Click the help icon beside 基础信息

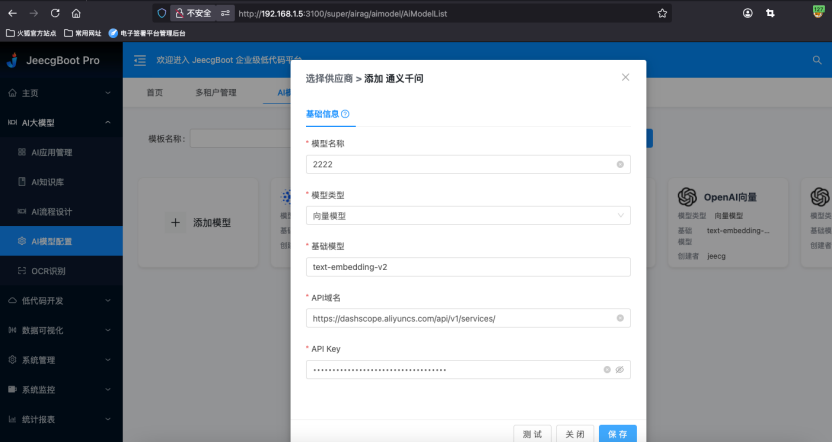tap(345, 114)
